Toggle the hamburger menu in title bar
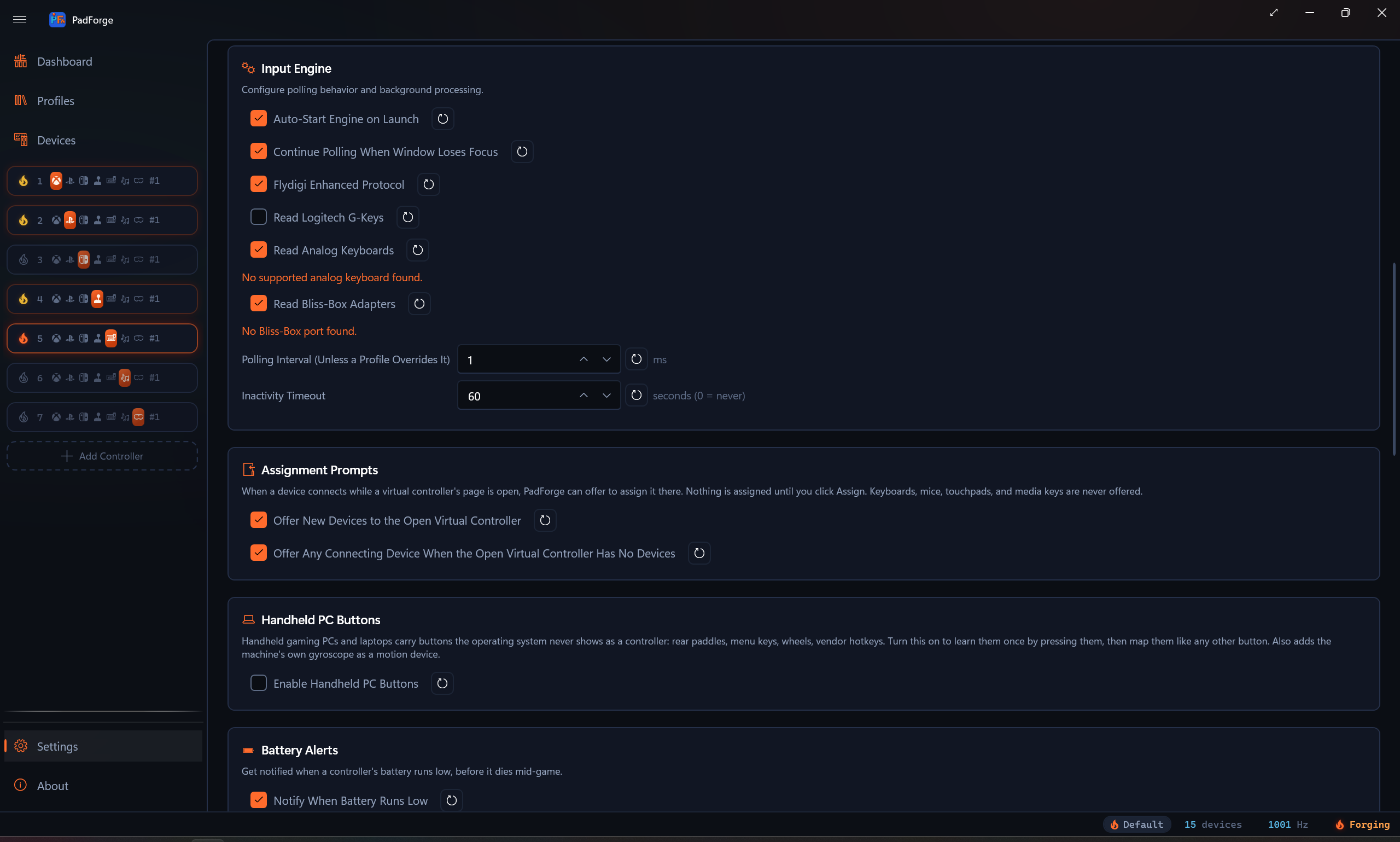 (20, 20)
